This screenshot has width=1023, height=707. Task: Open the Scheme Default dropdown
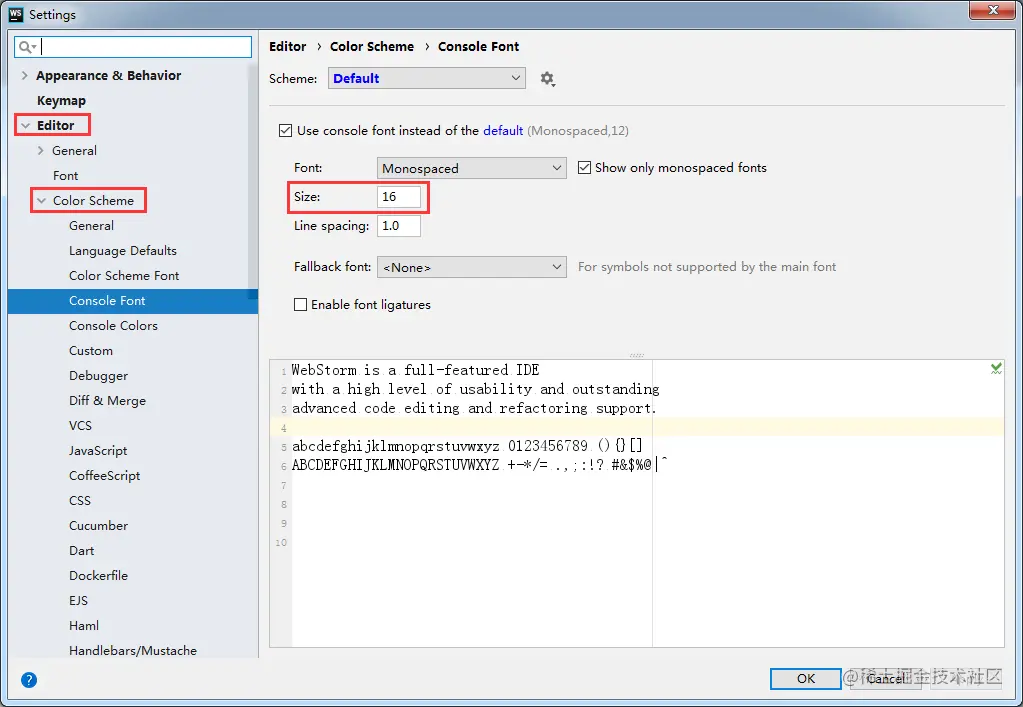427,78
